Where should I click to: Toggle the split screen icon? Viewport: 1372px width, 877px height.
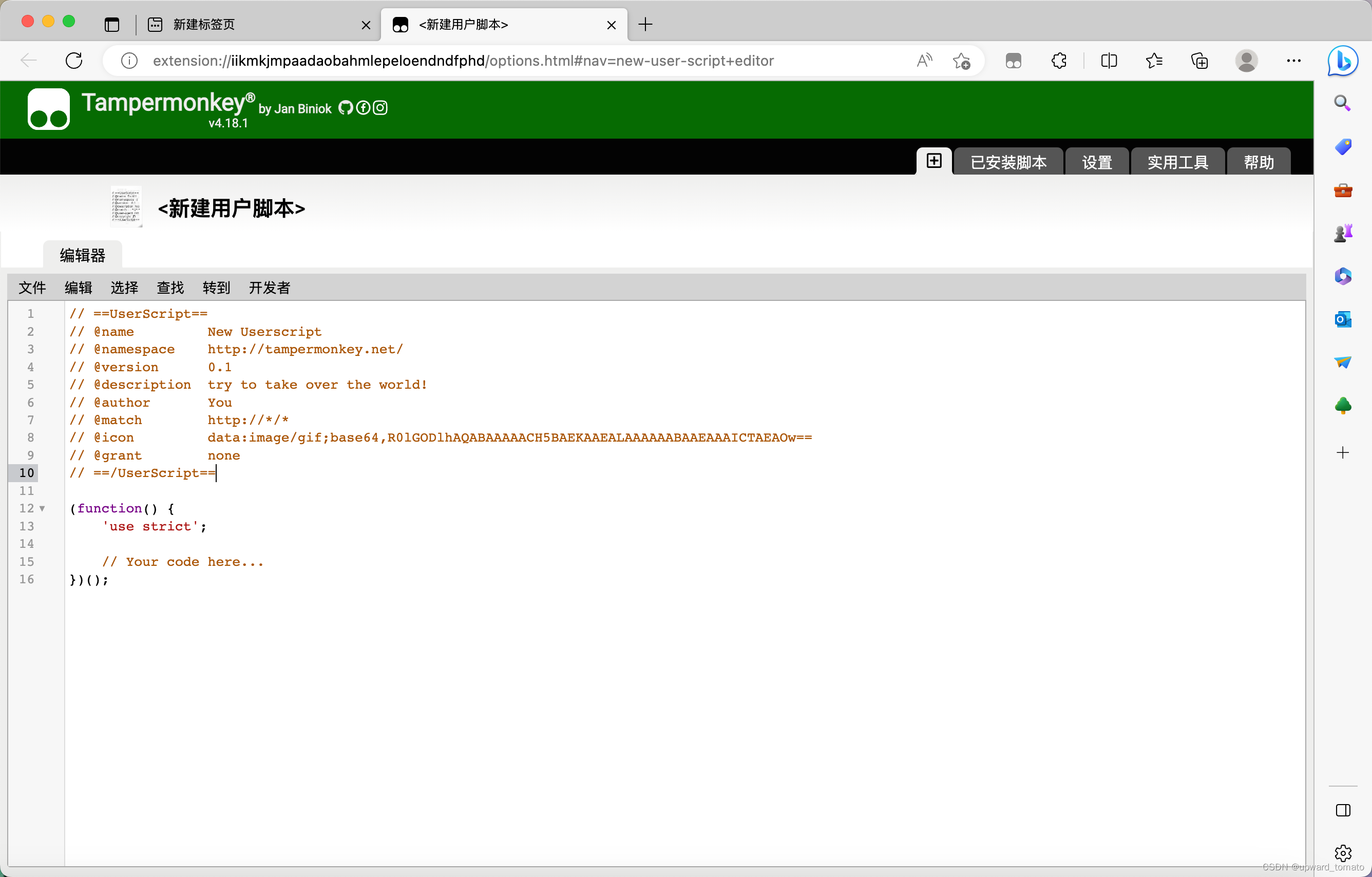(1109, 61)
